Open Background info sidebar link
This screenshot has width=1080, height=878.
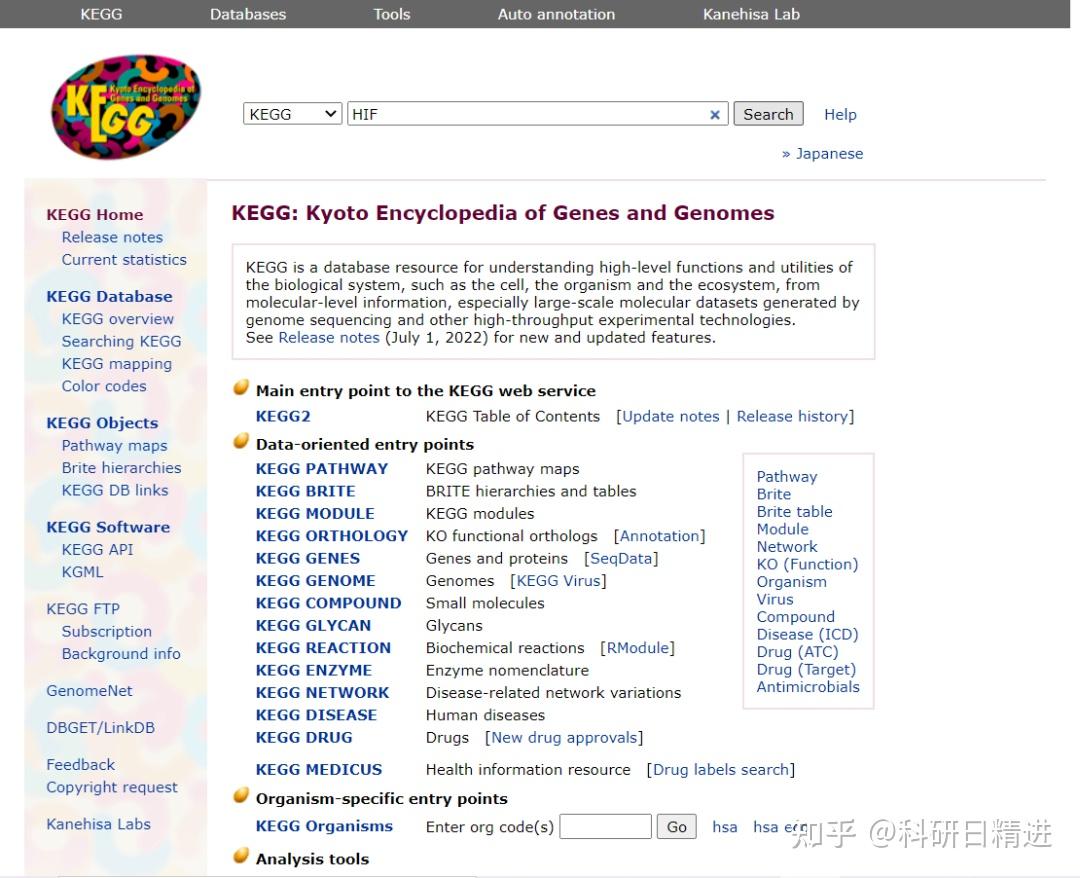(x=121, y=654)
